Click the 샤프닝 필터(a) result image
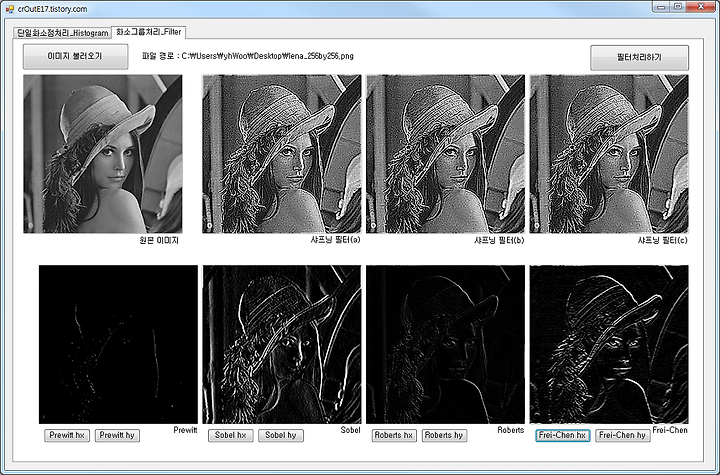This screenshot has height=475, width=720. (281, 154)
